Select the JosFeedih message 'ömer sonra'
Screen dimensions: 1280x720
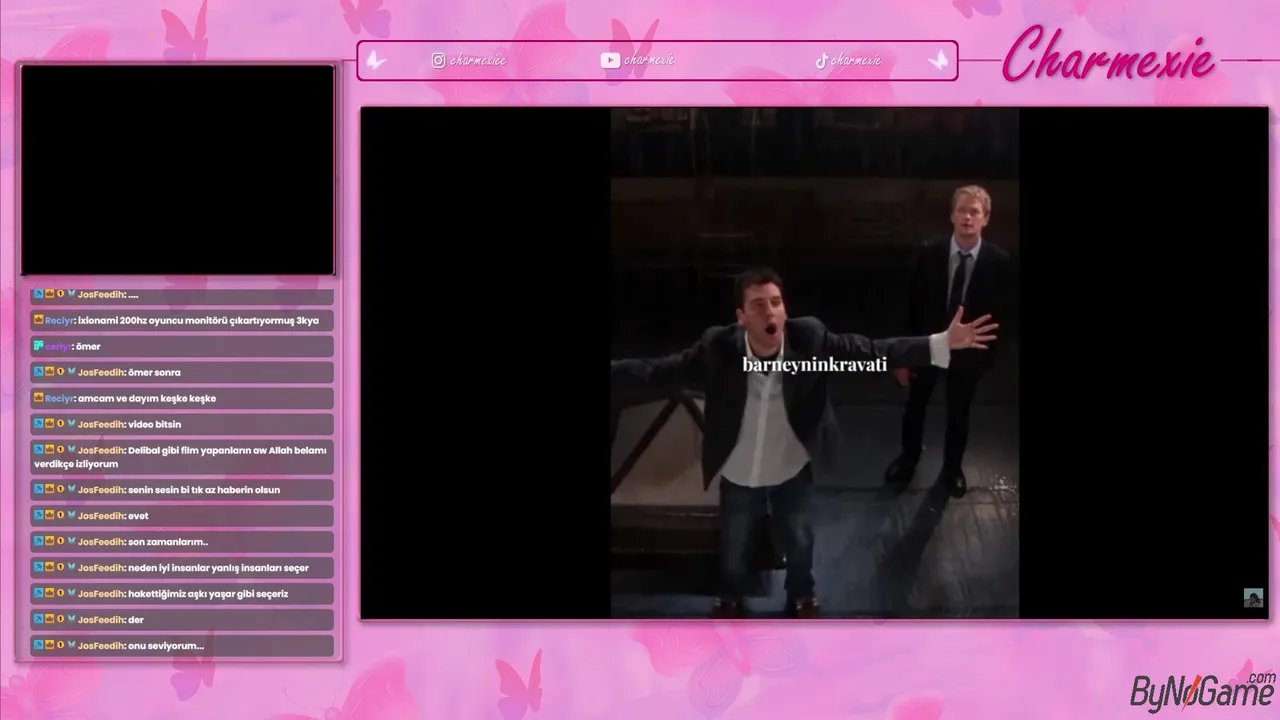[182, 372]
